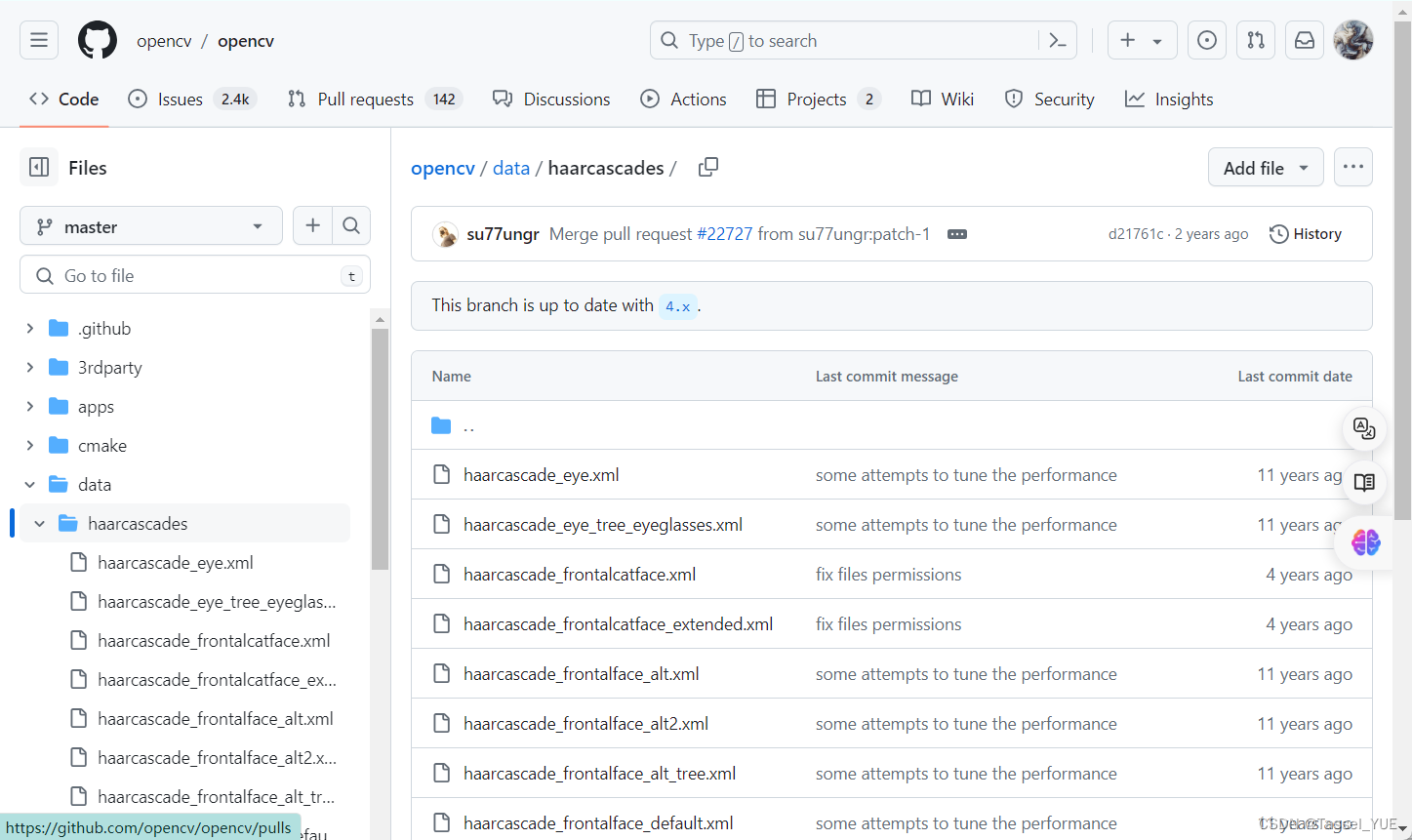Click the 4.x branch link
The image size is (1412, 840).
tap(678, 306)
